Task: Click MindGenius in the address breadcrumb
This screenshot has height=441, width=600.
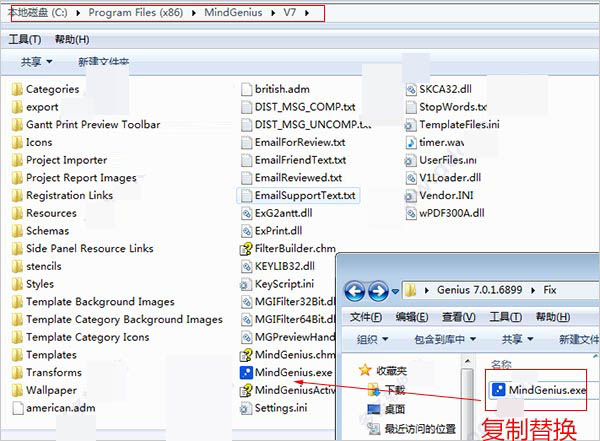Action: [233, 13]
